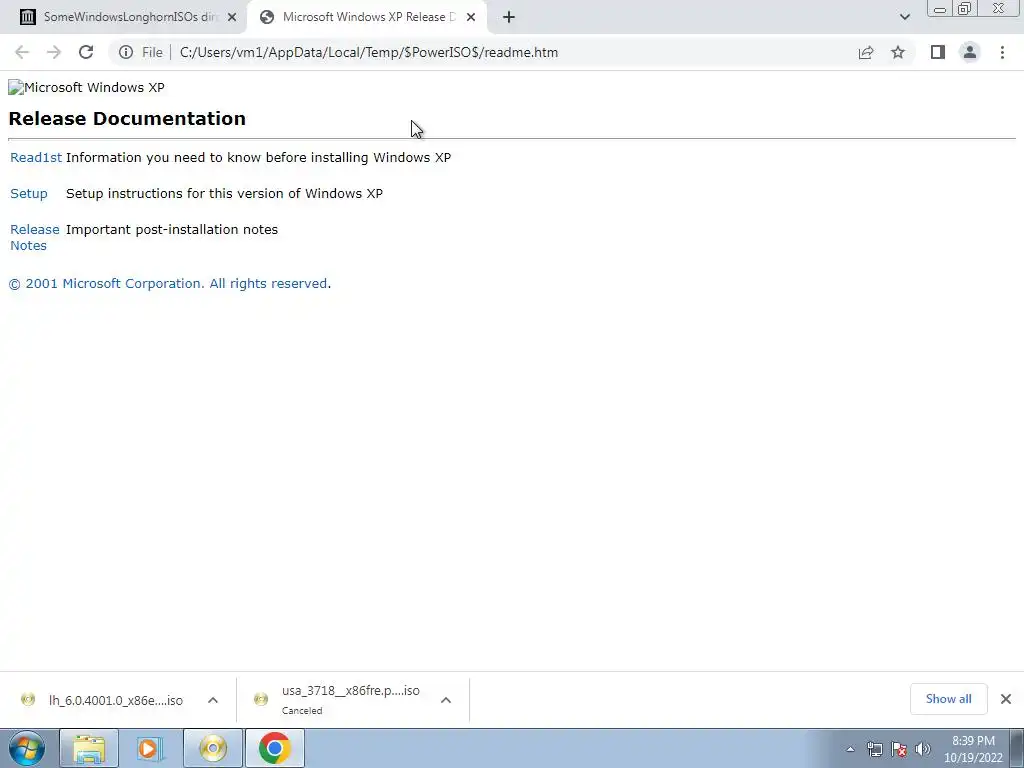This screenshot has height=768, width=1024.
Task: Open the Chrome side panel
Action: [x=938, y=52]
